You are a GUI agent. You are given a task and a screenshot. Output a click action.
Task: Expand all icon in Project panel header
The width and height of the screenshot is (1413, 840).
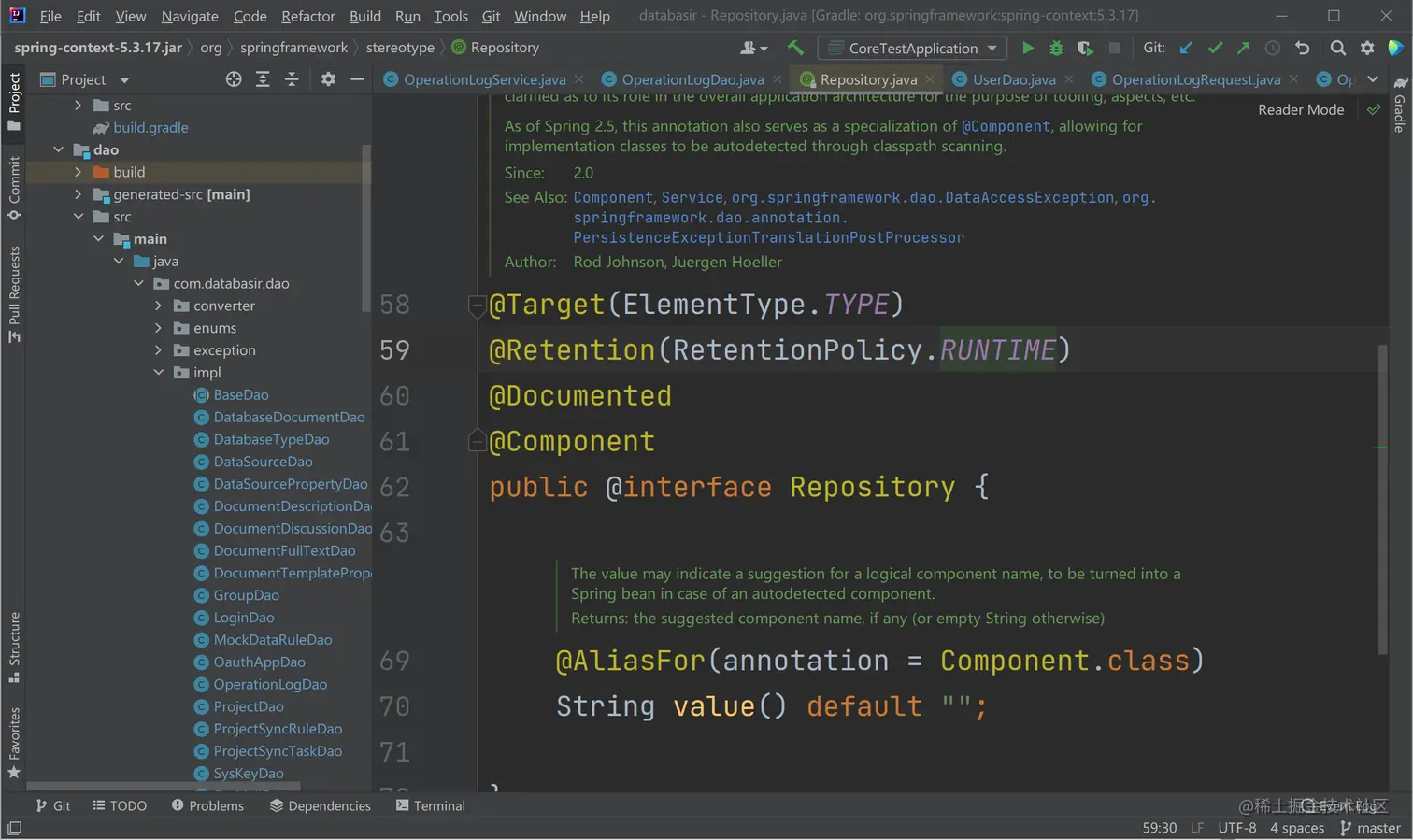[263, 79]
